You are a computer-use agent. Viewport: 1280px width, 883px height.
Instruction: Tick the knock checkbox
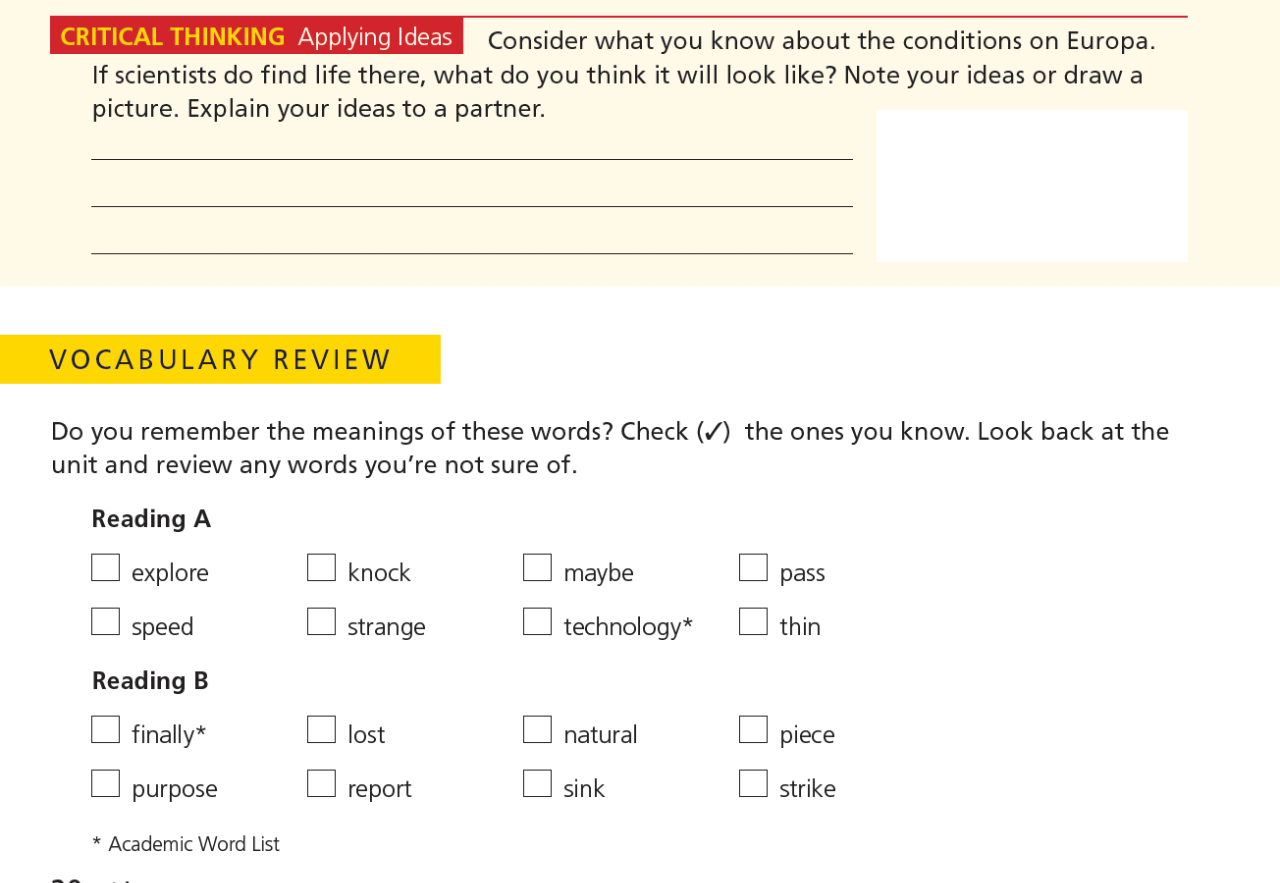(321, 568)
